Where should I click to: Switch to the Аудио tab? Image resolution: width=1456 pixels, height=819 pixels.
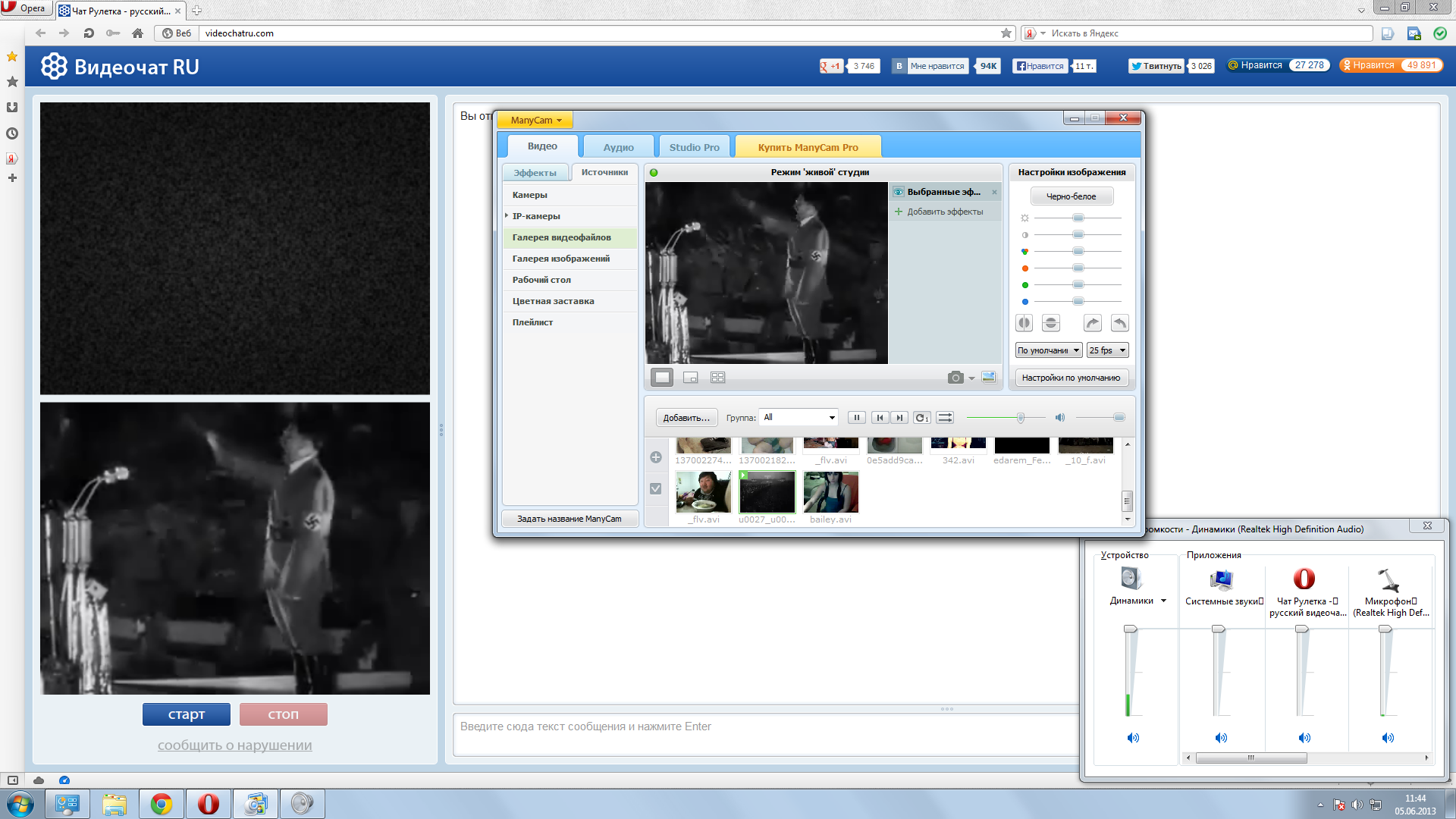click(618, 147)
